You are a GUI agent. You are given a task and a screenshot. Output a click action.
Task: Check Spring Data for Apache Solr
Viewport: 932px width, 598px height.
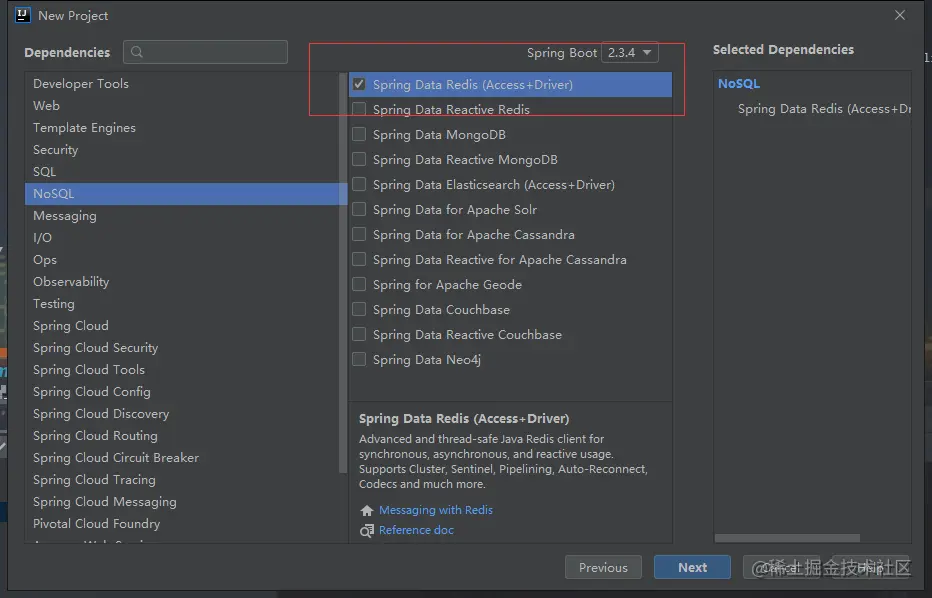click(359, 209)
